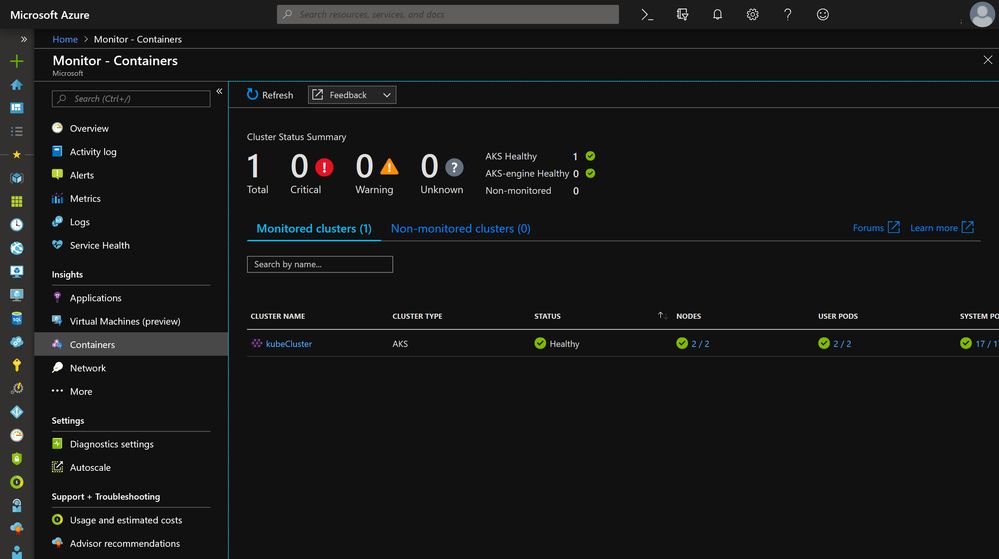
Task: Click the Home breadcrumb link
Action: pyautogui.click(x=65, y=39)
